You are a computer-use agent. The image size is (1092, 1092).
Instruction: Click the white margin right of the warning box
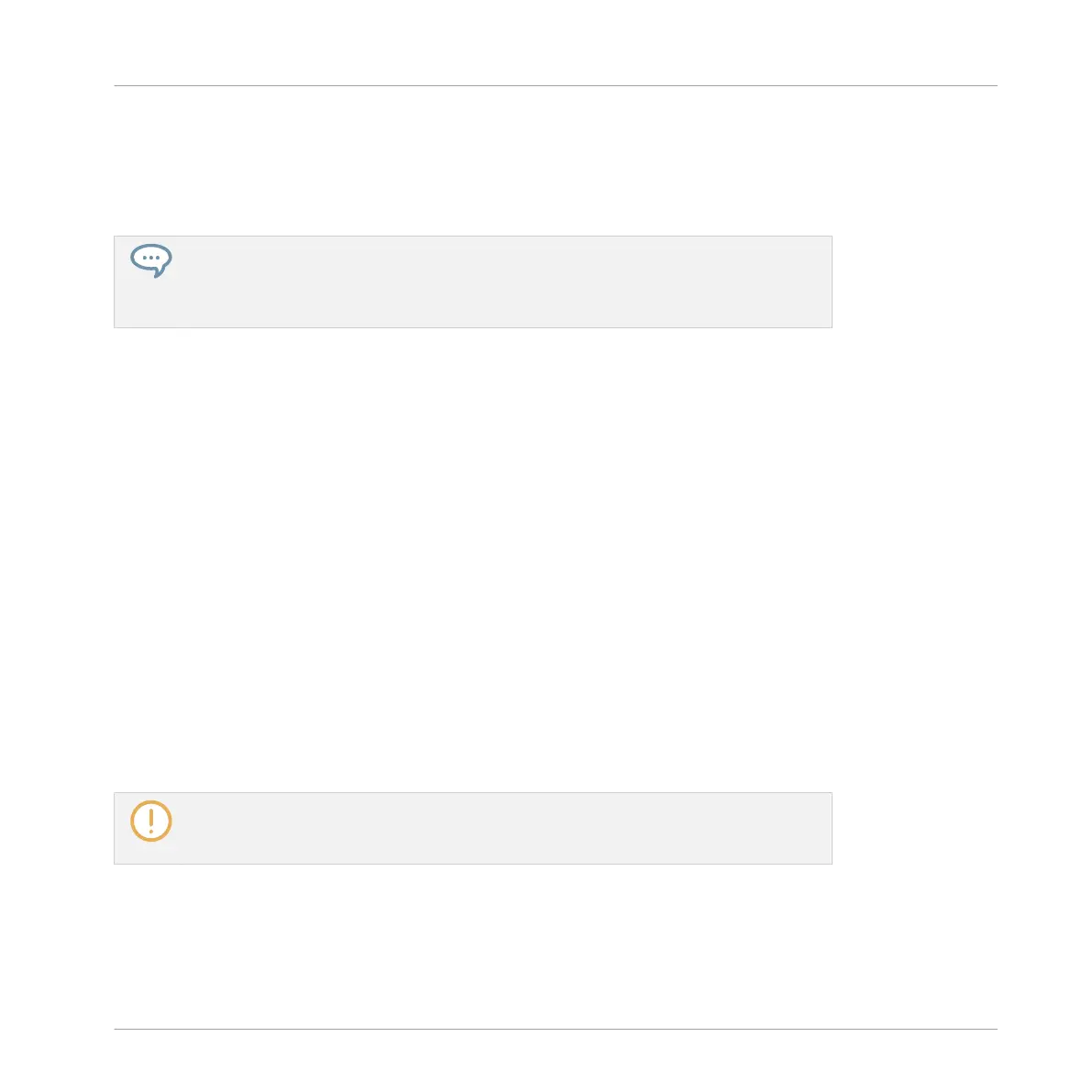click(915, 828)
